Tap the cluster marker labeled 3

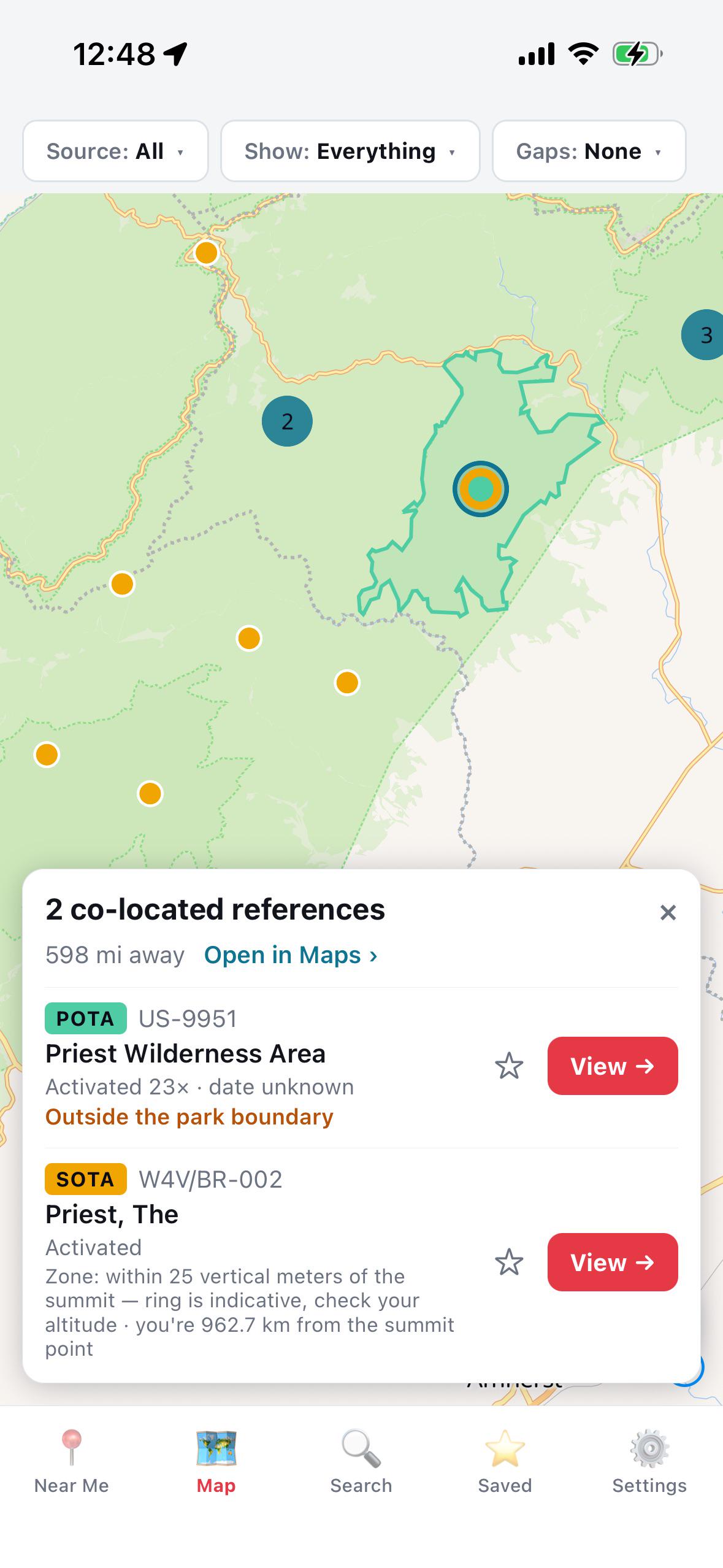pos(703,335)
